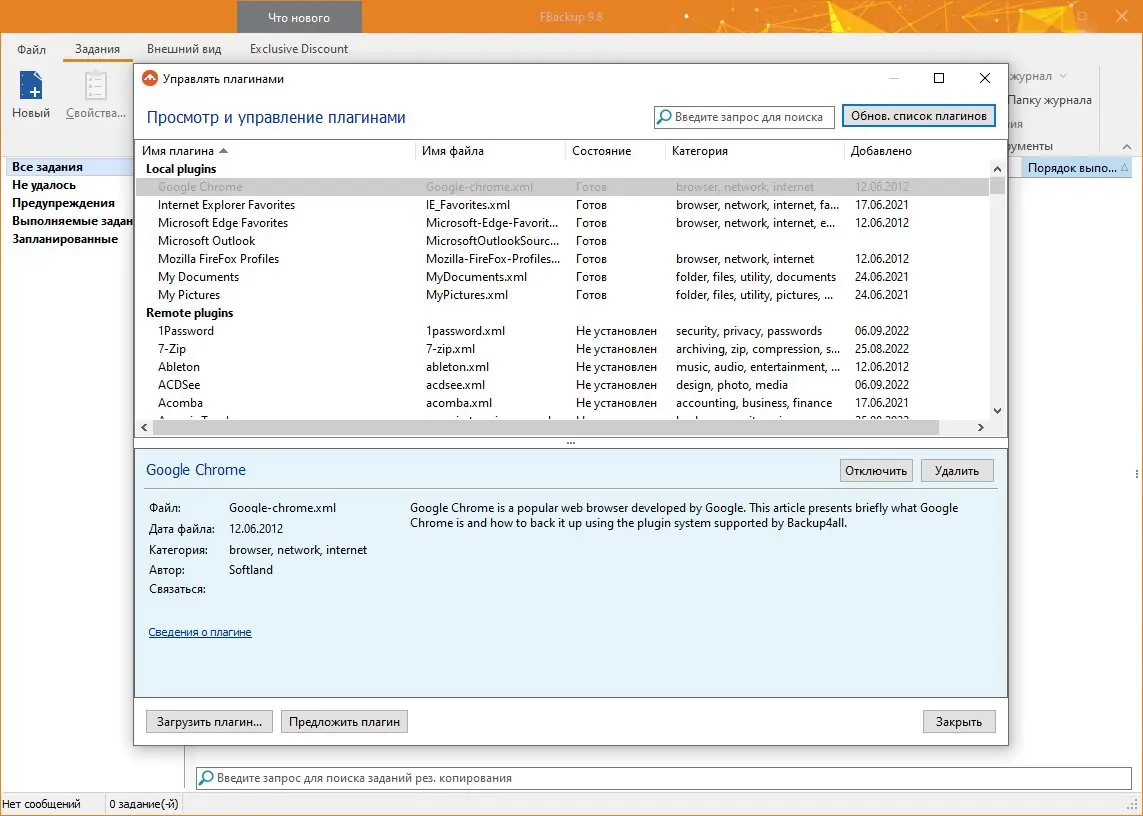1143x816 pixels.
Task: Select the Microsoft Outlook plugin
Action: [x=562, y=241]
